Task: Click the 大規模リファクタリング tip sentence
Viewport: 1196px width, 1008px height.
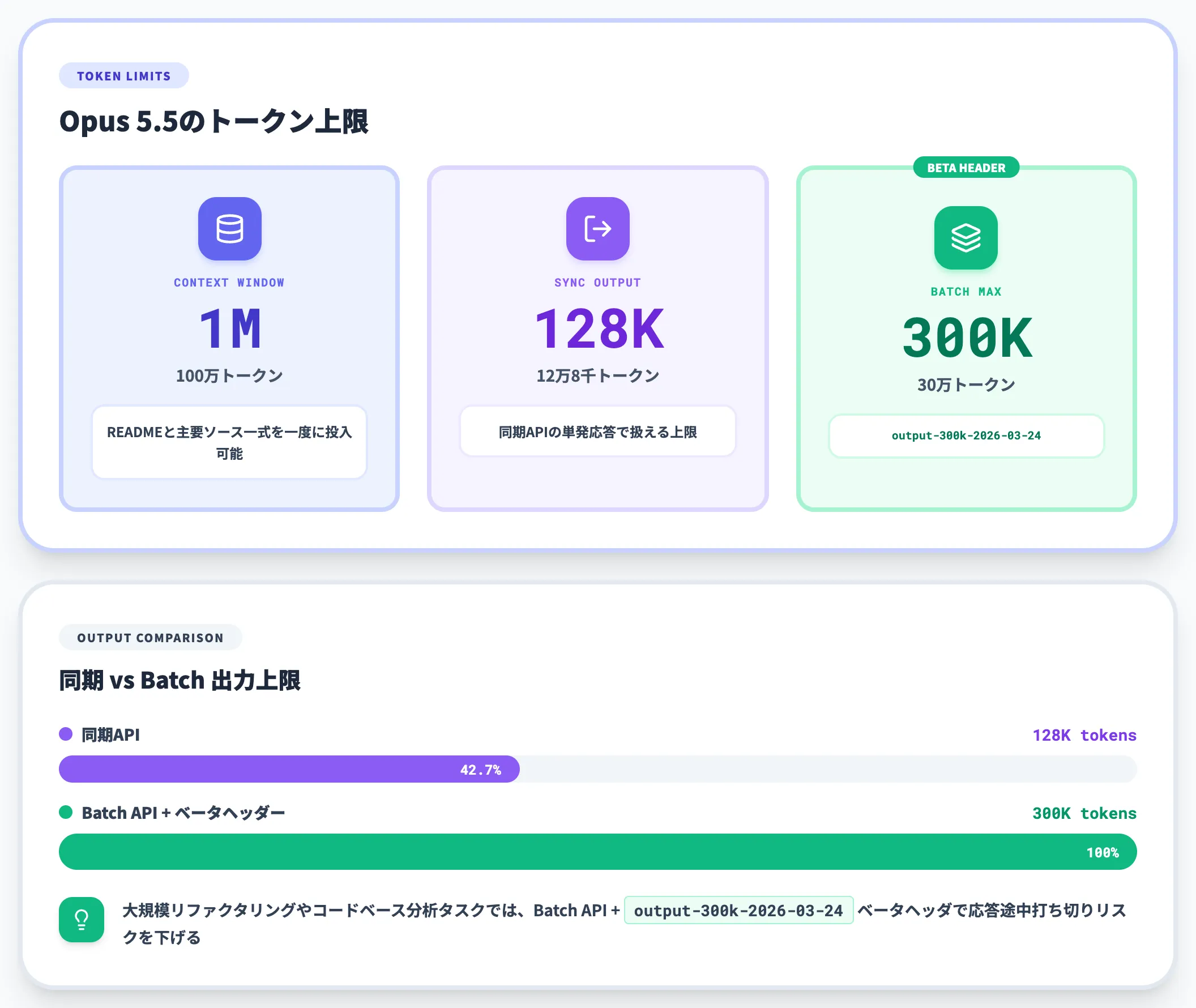Action: (x=624, y=924)
